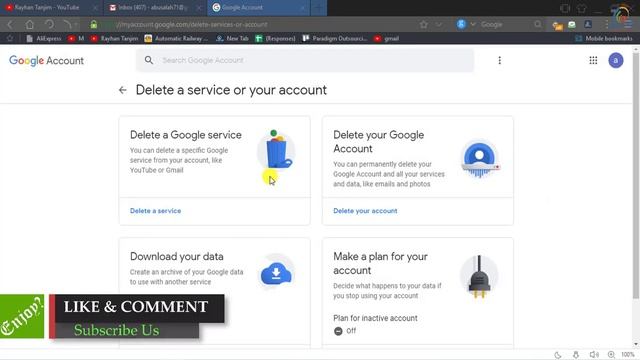The width and height of the screenshot is (640, 360).
Task: Click the search magnifier in Google Account search
Action: pyautogui.click(x=149, y=60)
